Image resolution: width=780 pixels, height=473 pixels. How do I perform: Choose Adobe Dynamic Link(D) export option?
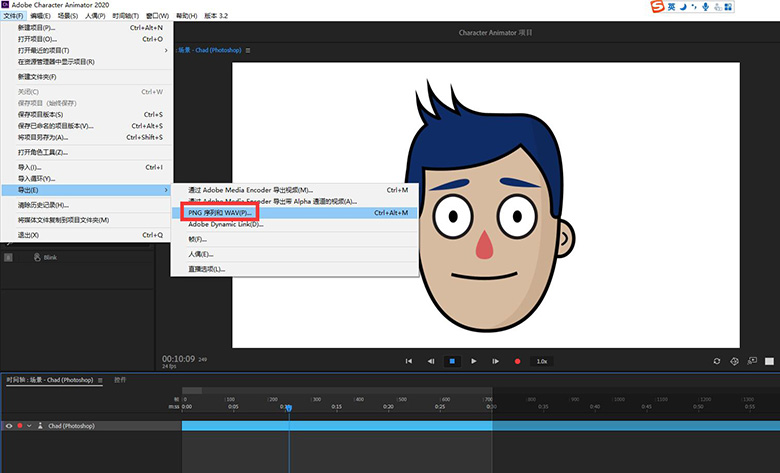pos(294,224)
